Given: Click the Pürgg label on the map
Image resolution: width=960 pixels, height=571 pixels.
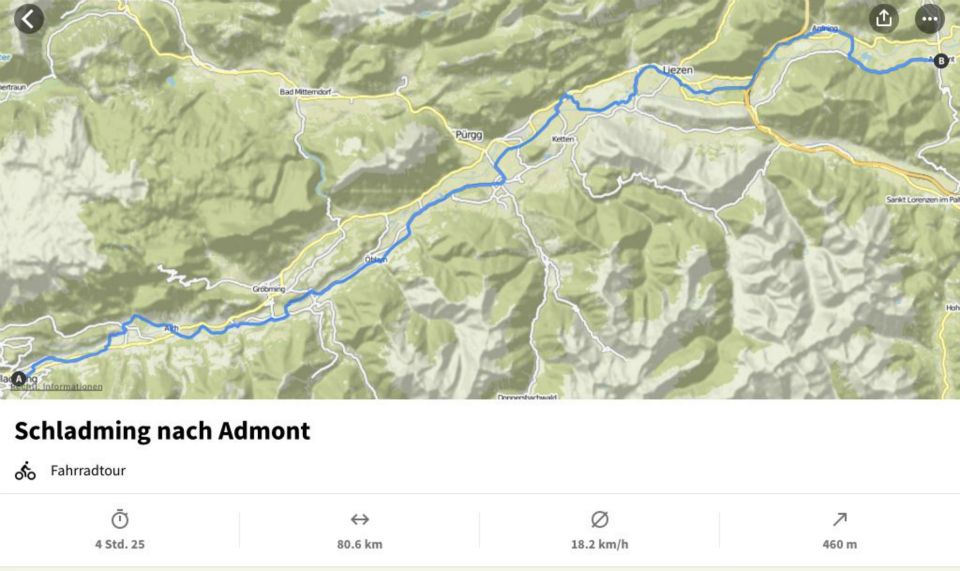Looking at the screenshot, I should pos(469,135).
